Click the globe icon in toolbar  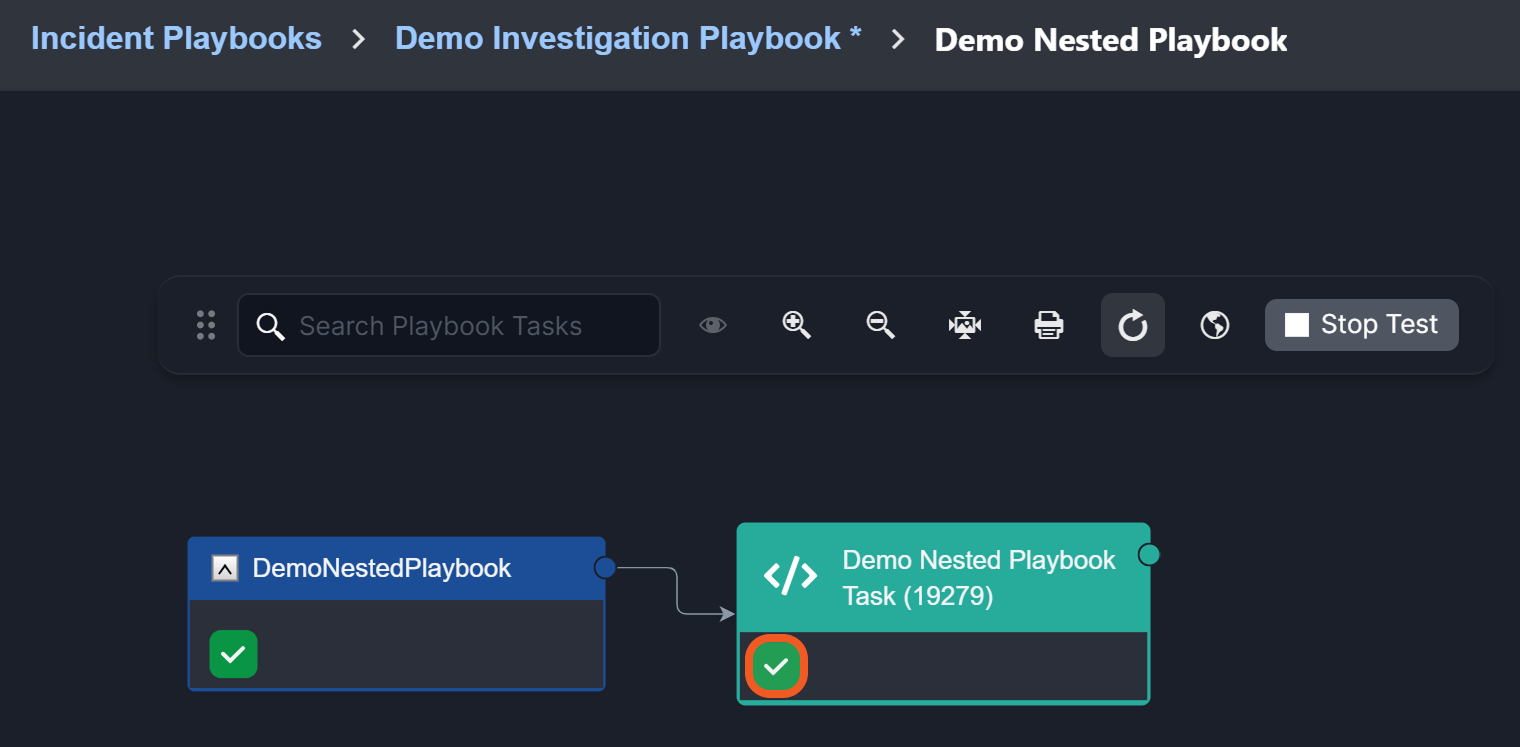pyautogui.click(x=1215, y=325)
